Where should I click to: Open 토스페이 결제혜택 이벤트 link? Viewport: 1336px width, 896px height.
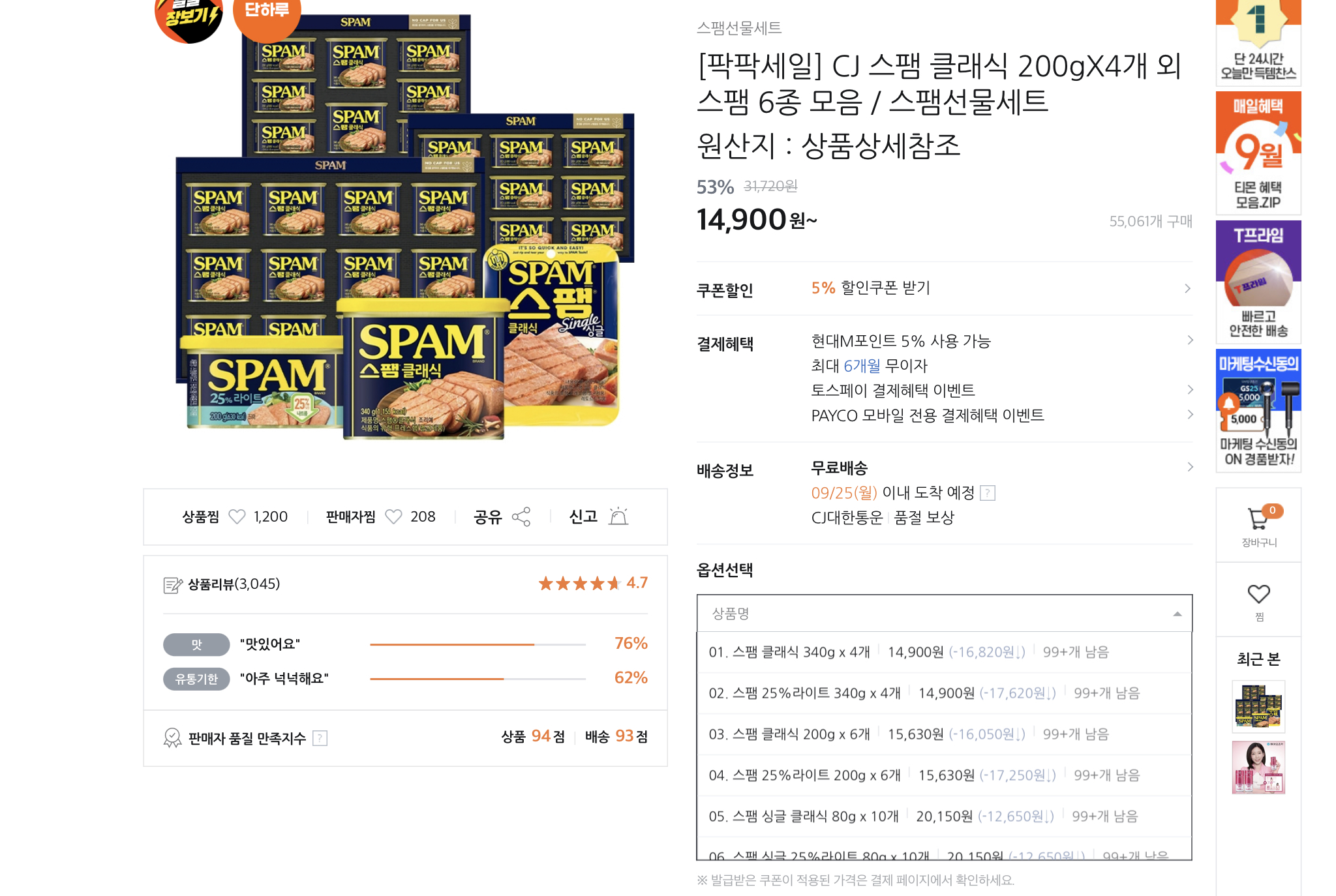click(x=893, y=390)
